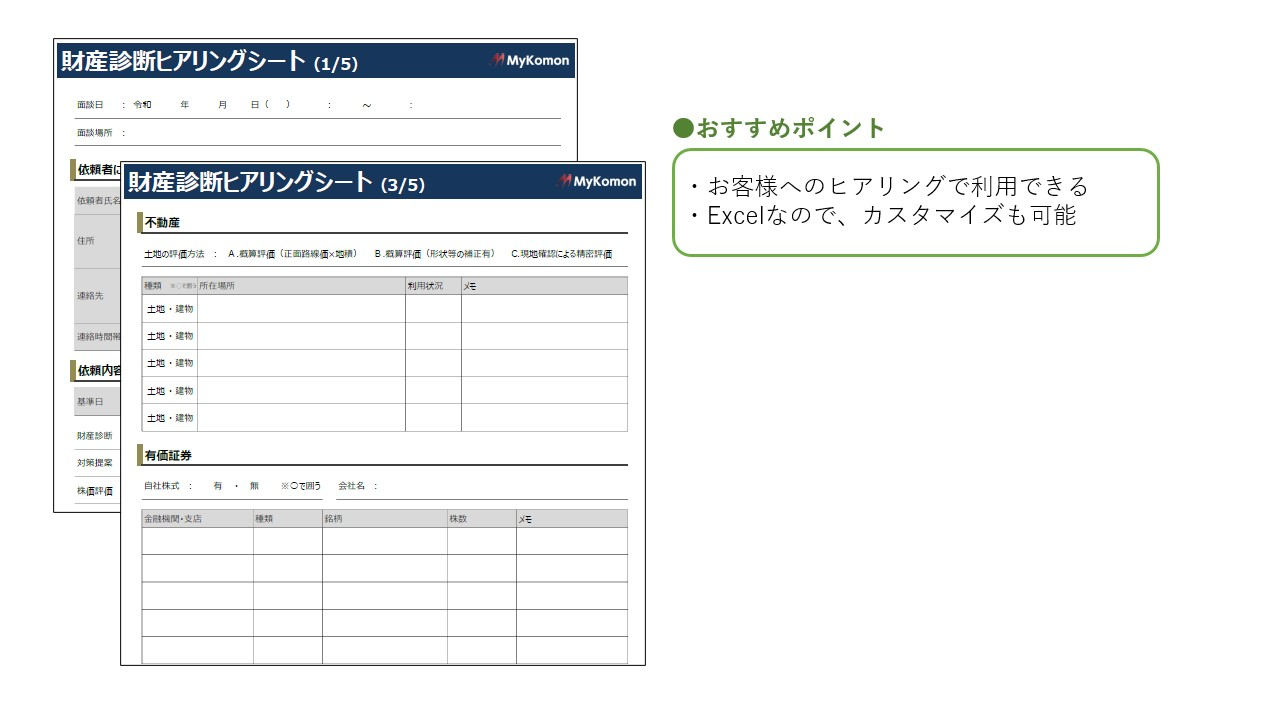Click the green bullet before おすすめポイント
This screenshot has height=720, width=1280.
683,128
